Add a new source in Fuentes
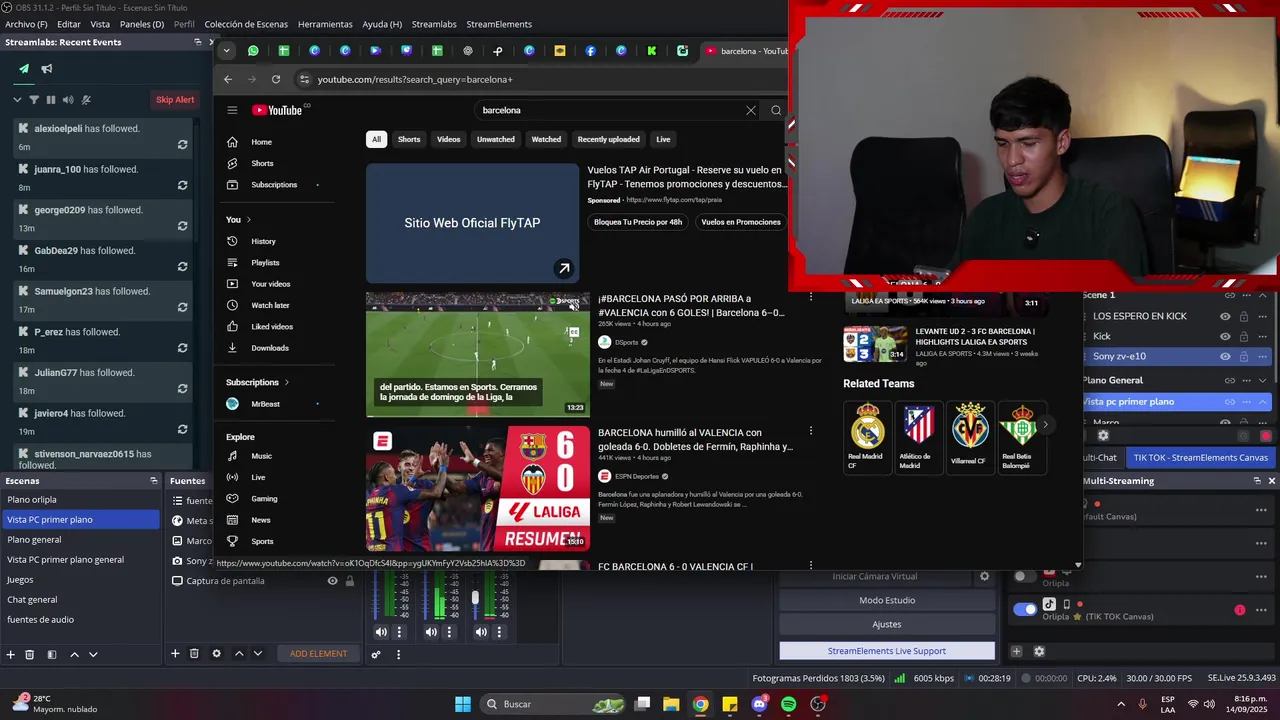 point(175,653)
